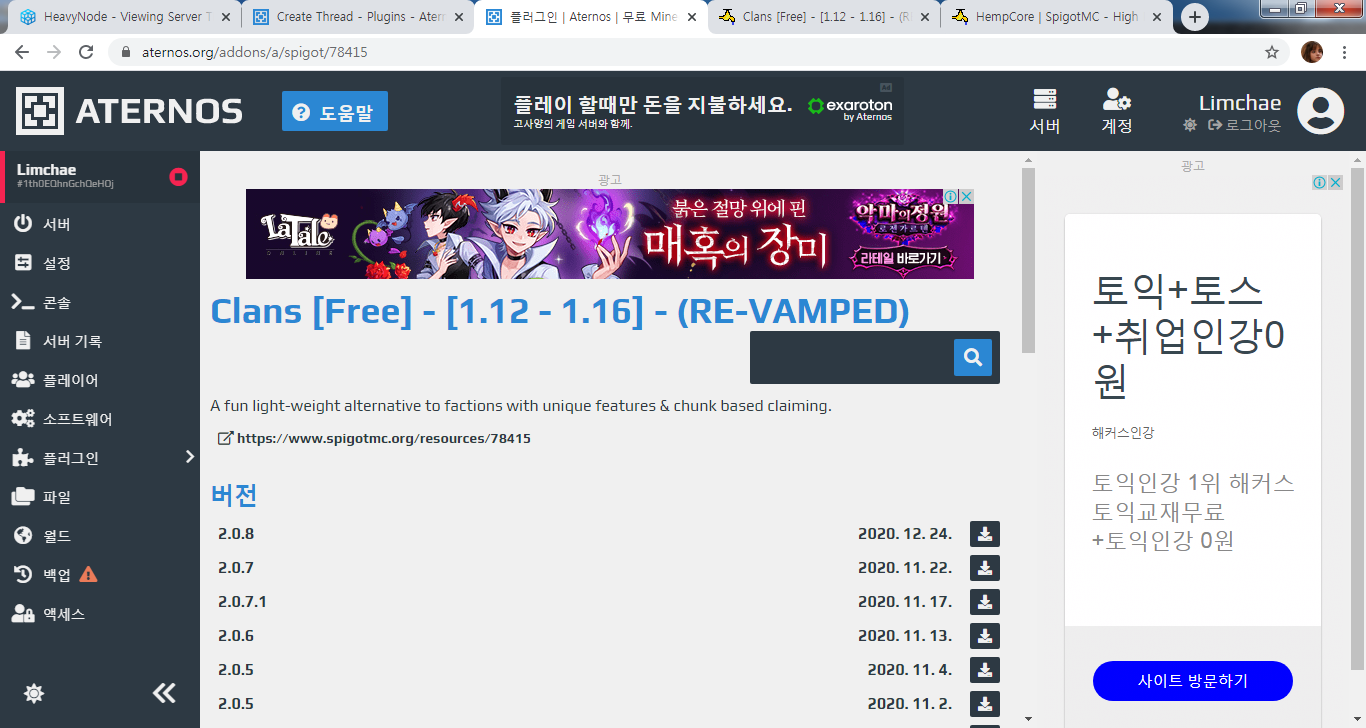Close the HeavyNode browser tab
The width and height of the screenshot is (1366, 728).
(x=225, y=17)
